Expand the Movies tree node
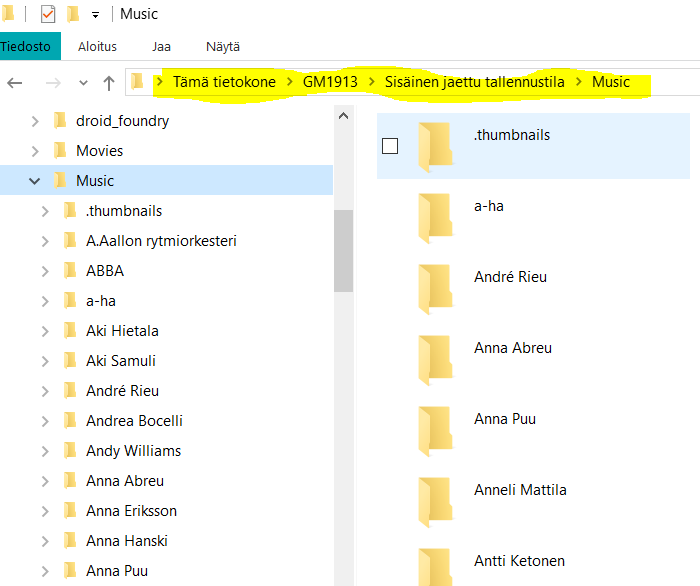This screenshot has width=700, height=586. click(35, 151)
